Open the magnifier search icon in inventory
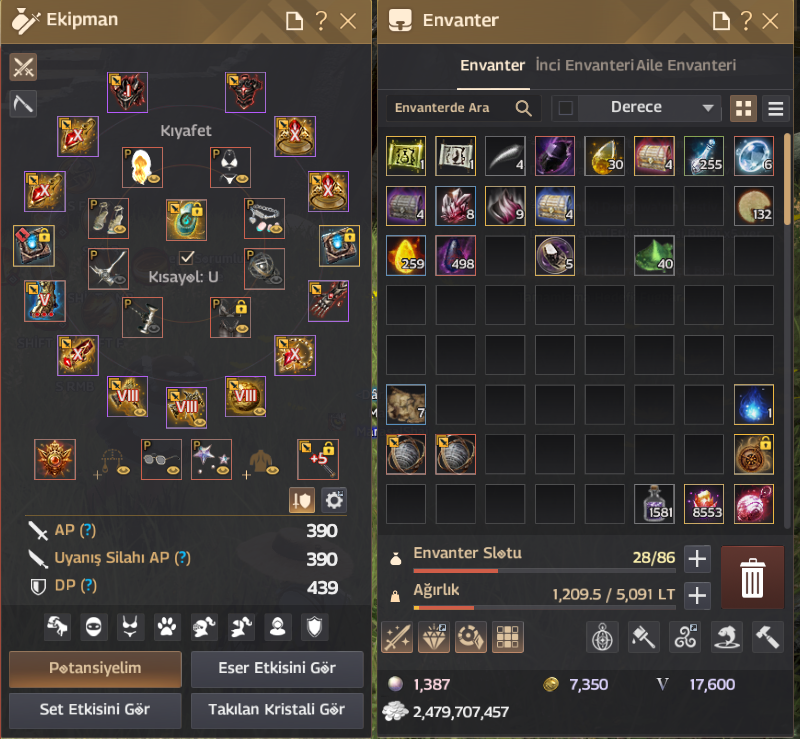 click(523, 108)
